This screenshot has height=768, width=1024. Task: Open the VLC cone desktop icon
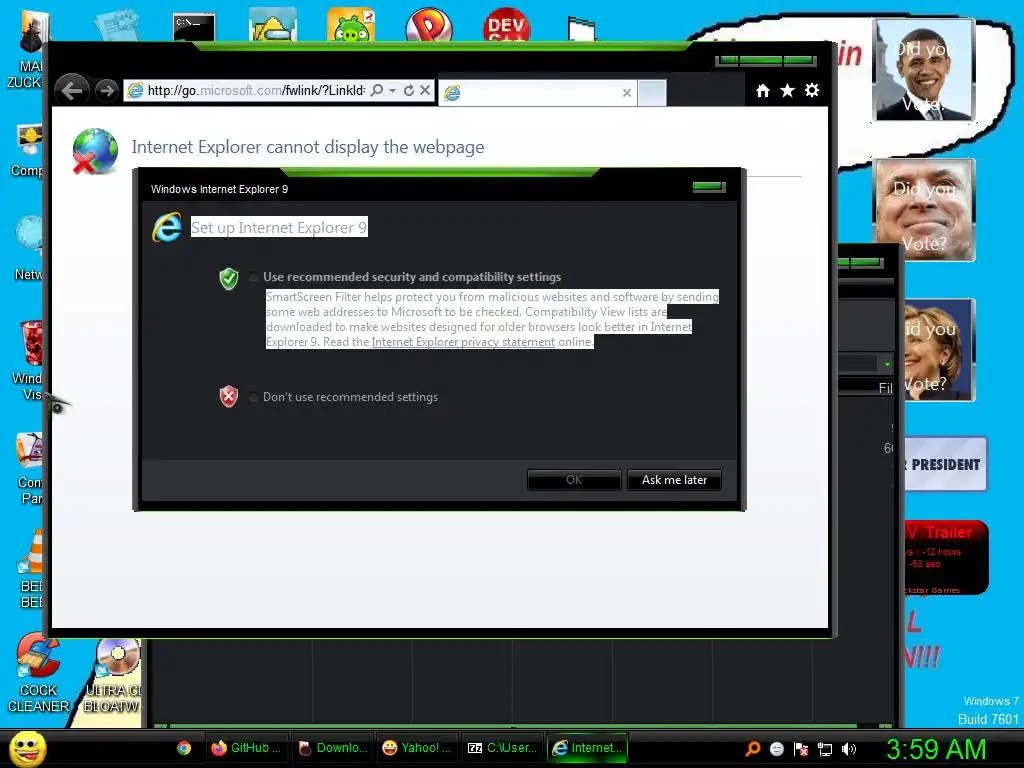coord(31,568)
